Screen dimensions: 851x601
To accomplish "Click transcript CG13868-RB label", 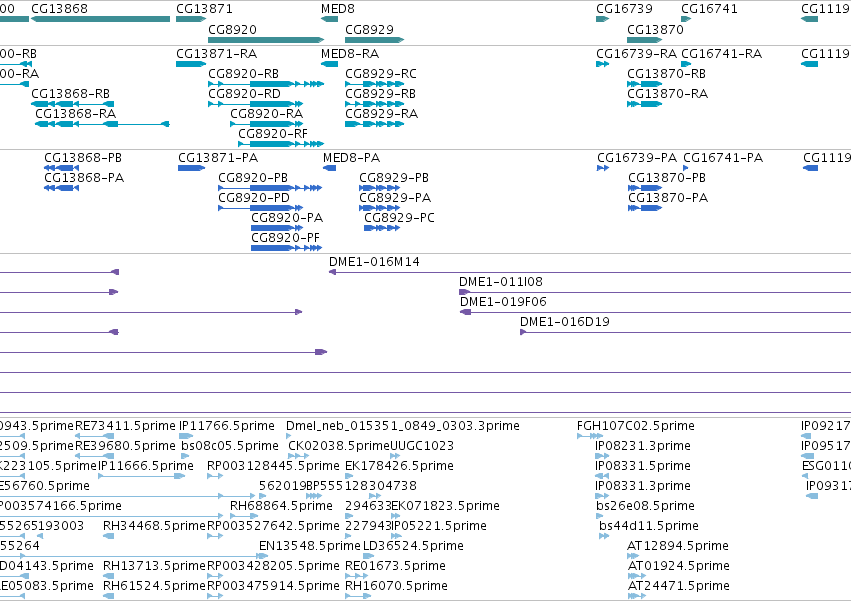I will pos(71,94).
